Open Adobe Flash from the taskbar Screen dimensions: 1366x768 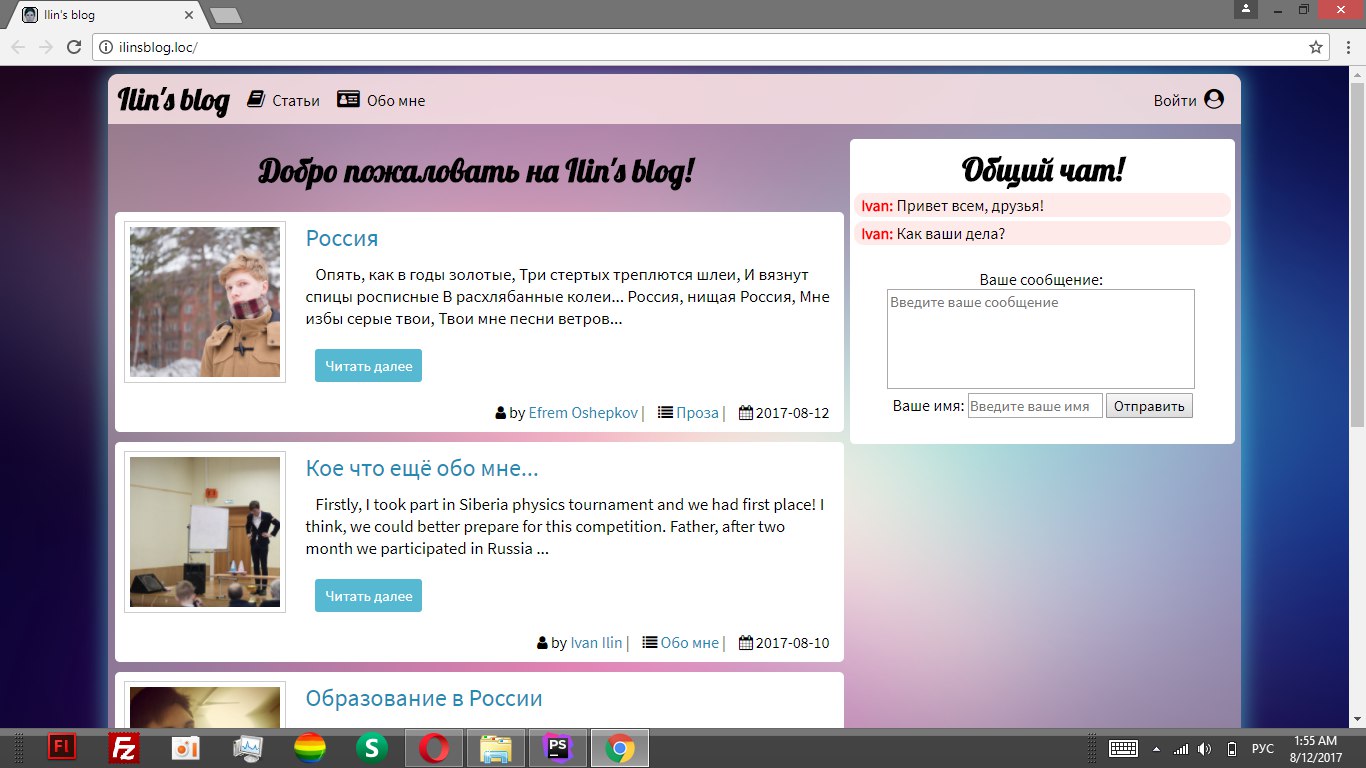(x=62, y=748)
